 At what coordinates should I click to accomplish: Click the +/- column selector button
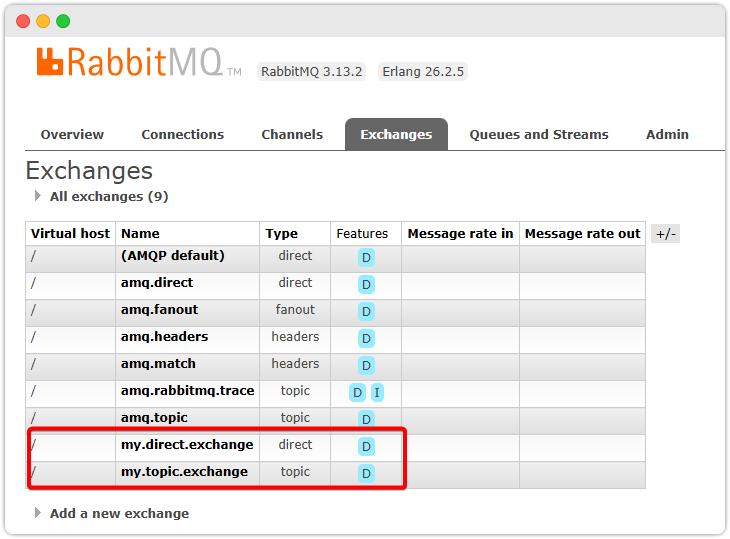(665, 234)
